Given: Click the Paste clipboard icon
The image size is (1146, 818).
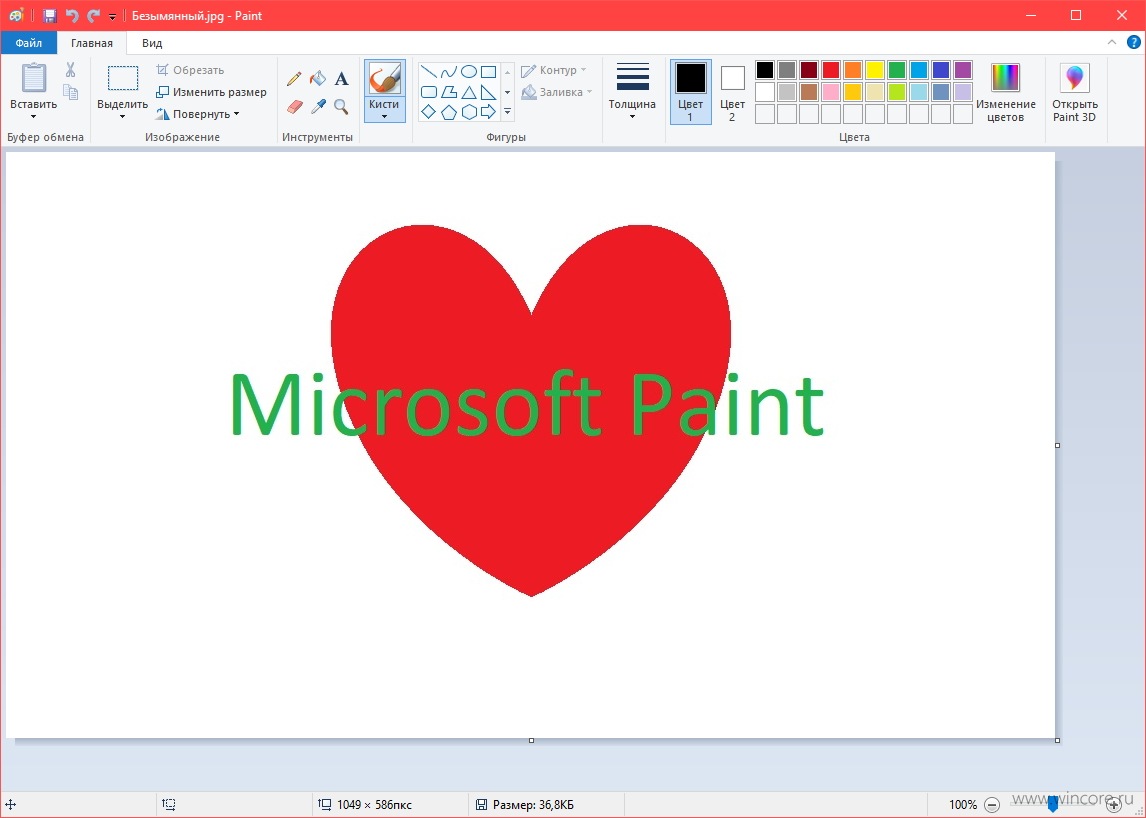Looking at the screenshot, I should [x=34, y=77].
